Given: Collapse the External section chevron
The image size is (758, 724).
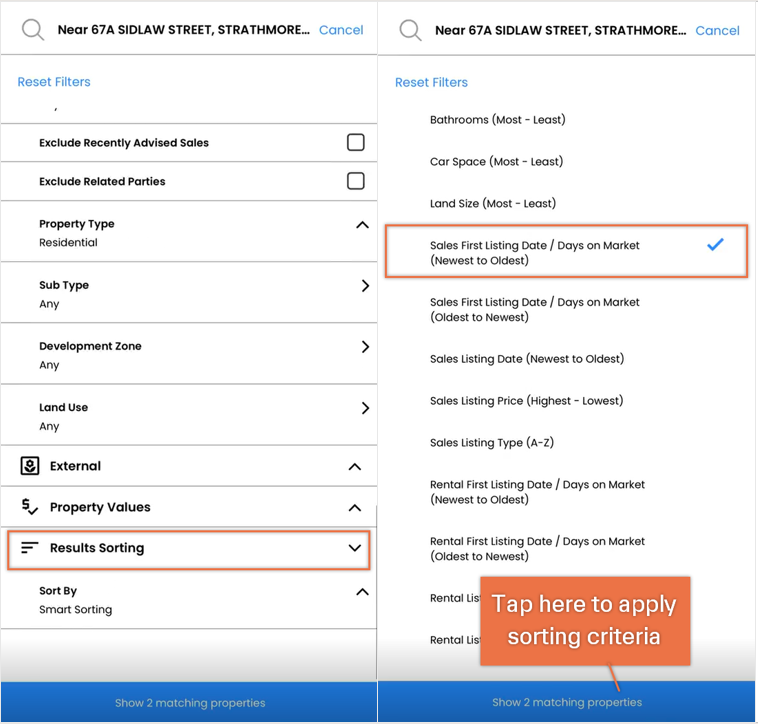Looking at the screenshot, I should (355, 467).
